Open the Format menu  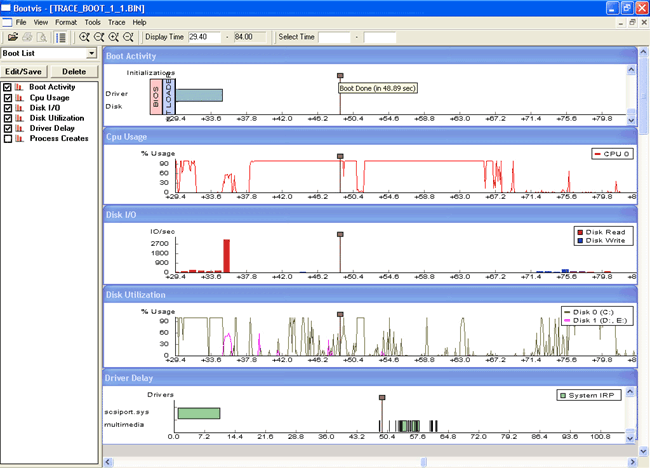[x=66, y=22]
